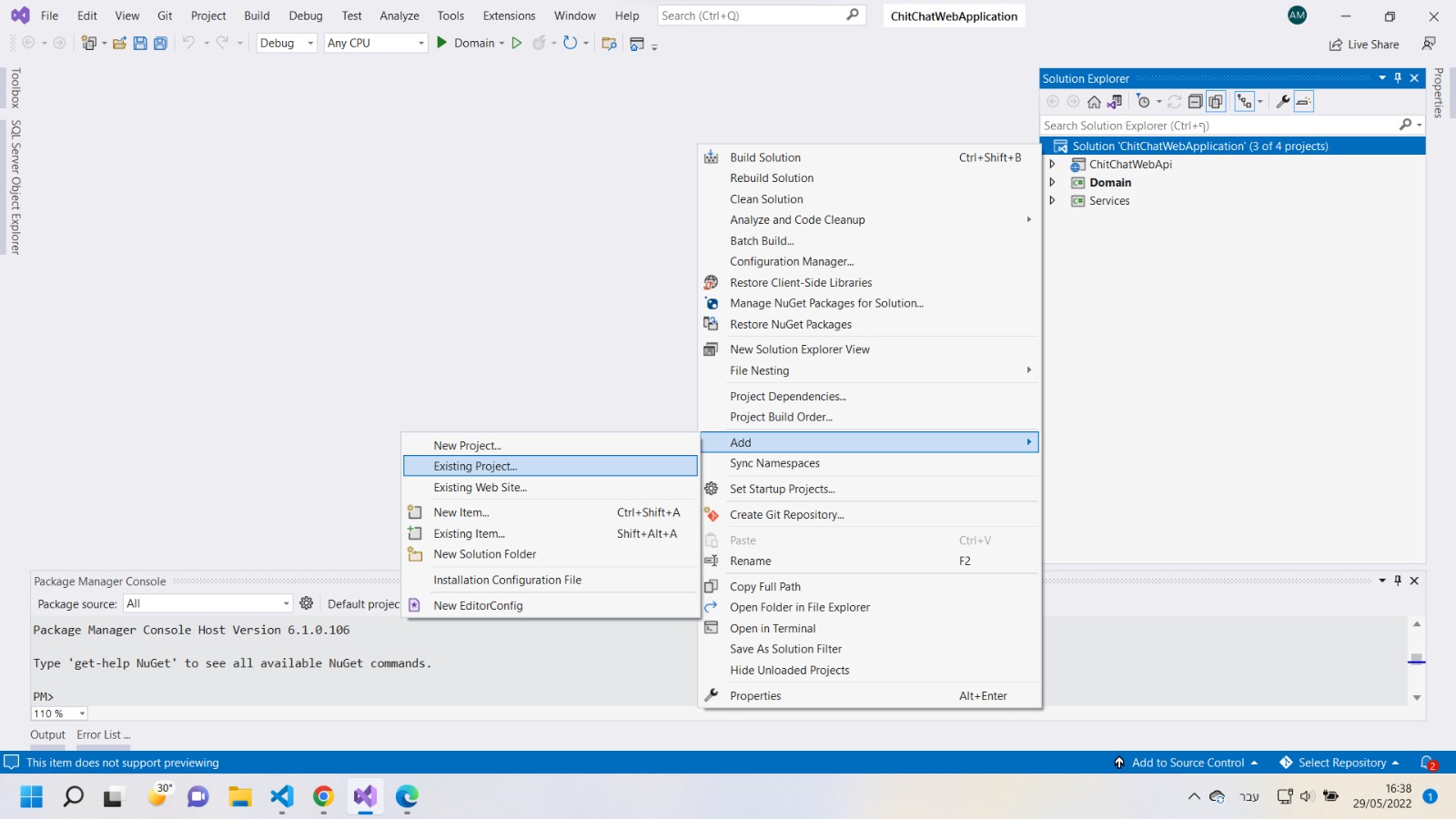Click Save All in the toolbar
Screen dimensions: 1456x819
[160, 43]
